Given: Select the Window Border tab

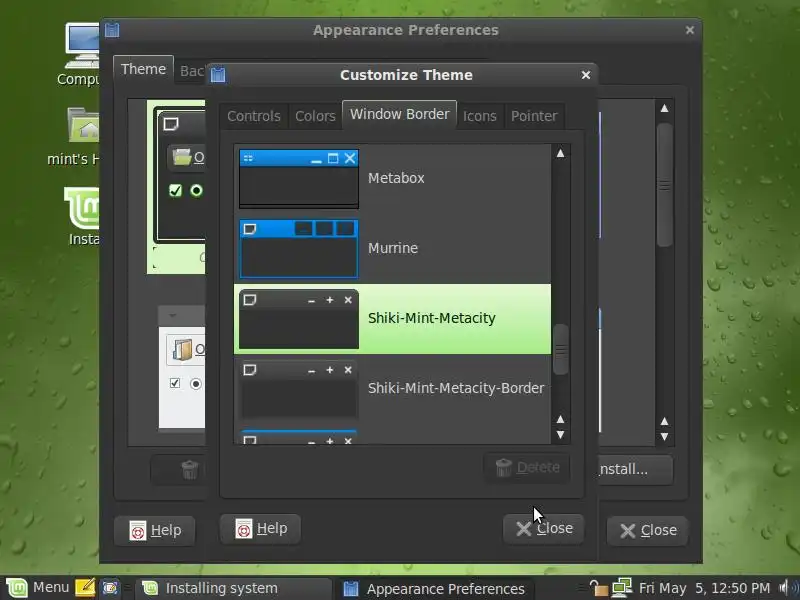Looking at the screenshot, I should [399, 114].
